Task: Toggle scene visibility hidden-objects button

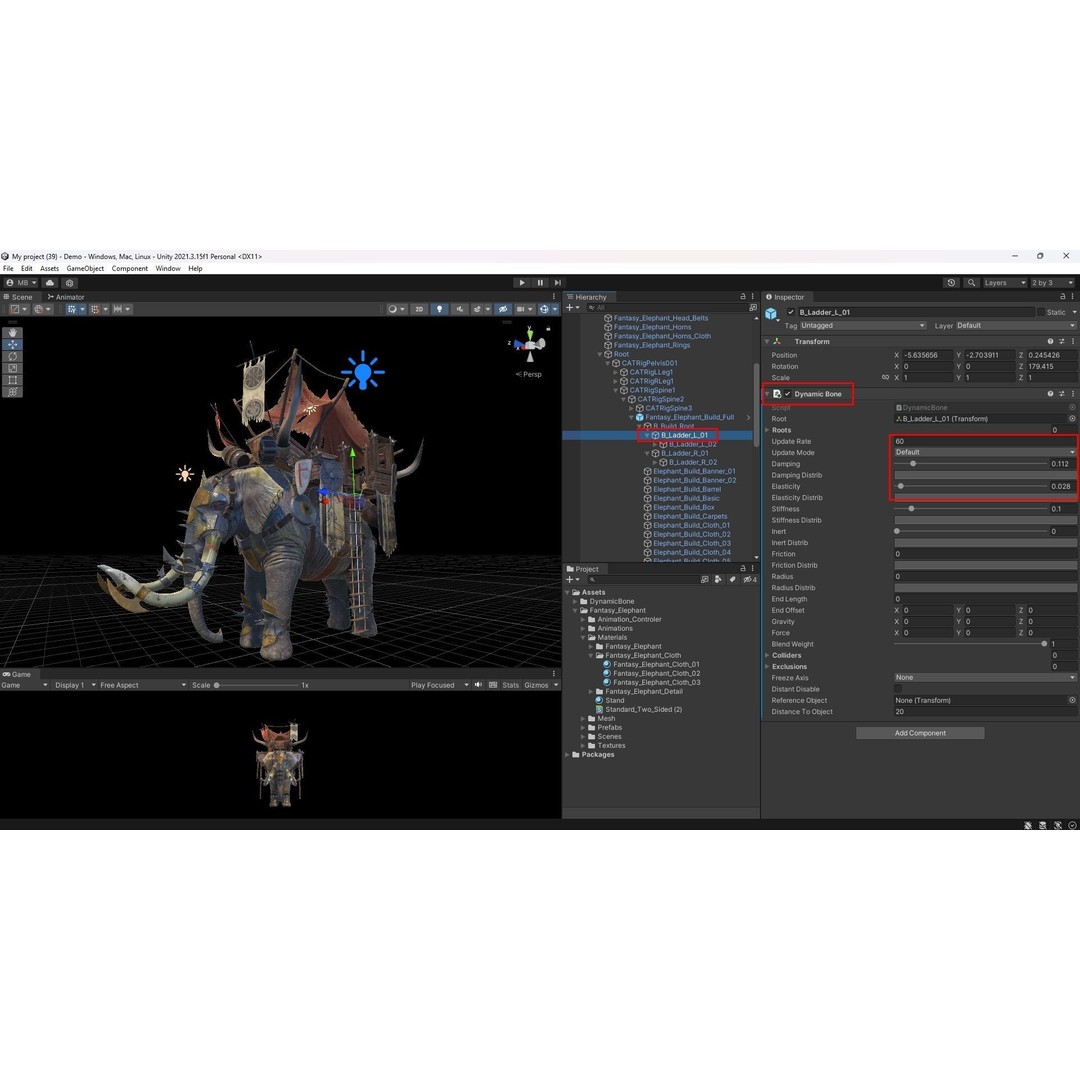Action: 503,309
